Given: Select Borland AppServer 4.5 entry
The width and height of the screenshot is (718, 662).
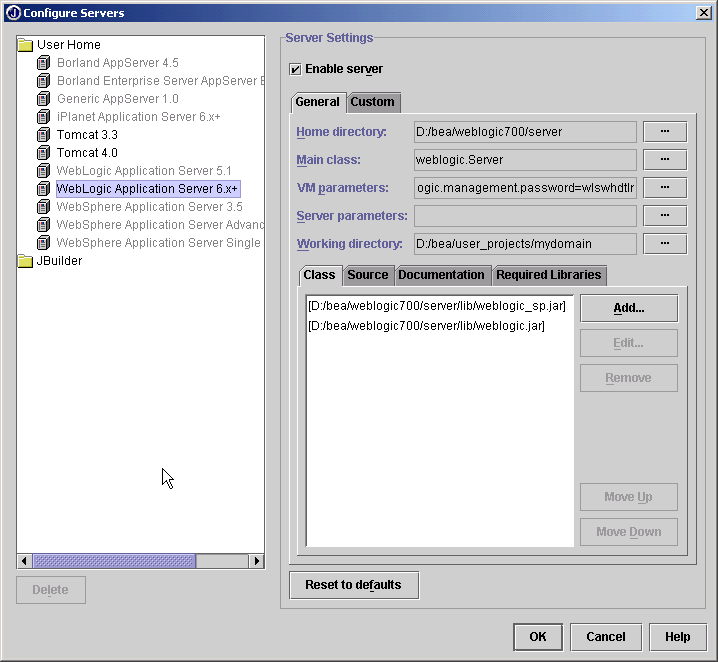Looking at the screenshot, I should [118, 63].
